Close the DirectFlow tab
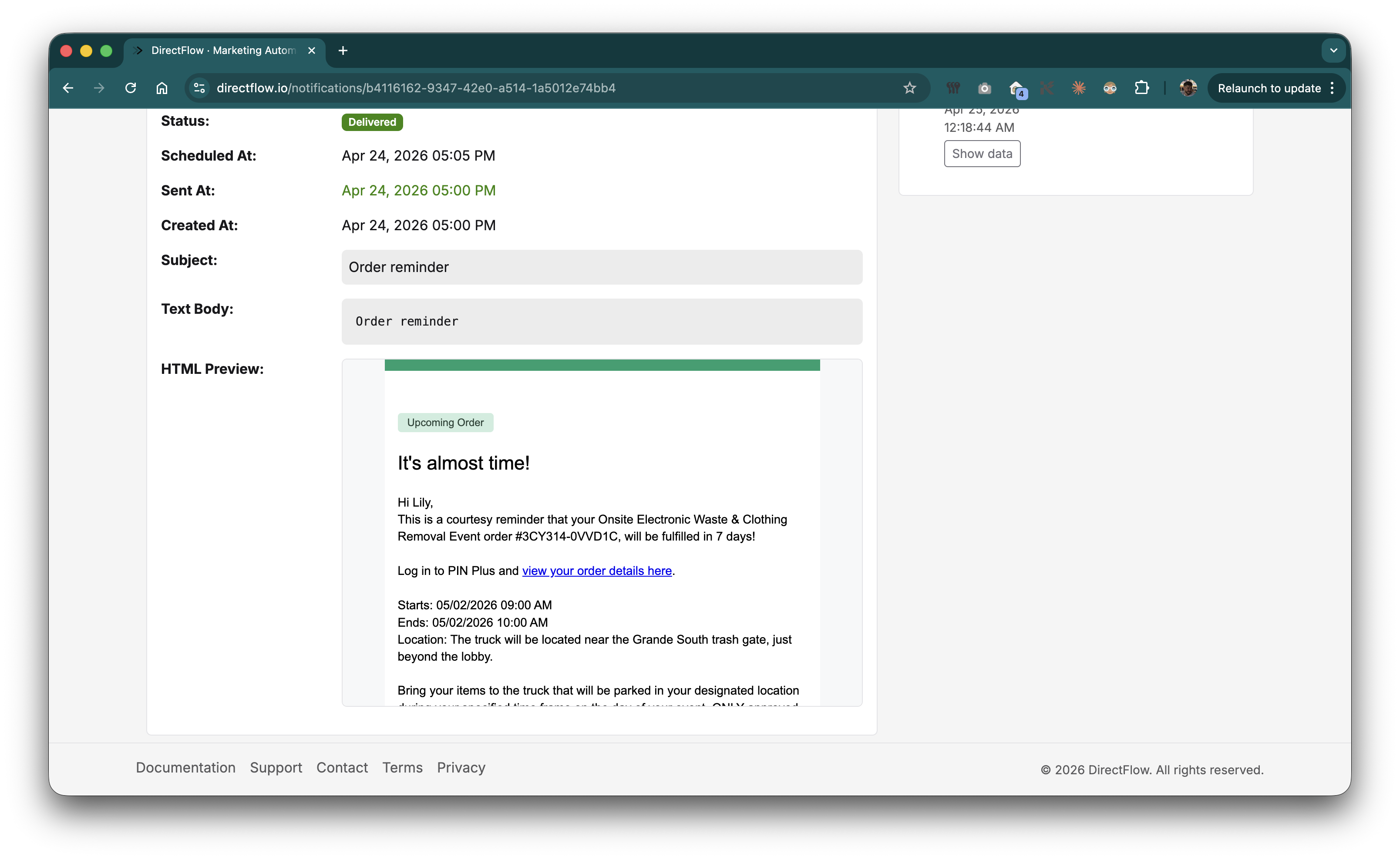The height and width of the screenshot is (860, 1400). point(312,50)
